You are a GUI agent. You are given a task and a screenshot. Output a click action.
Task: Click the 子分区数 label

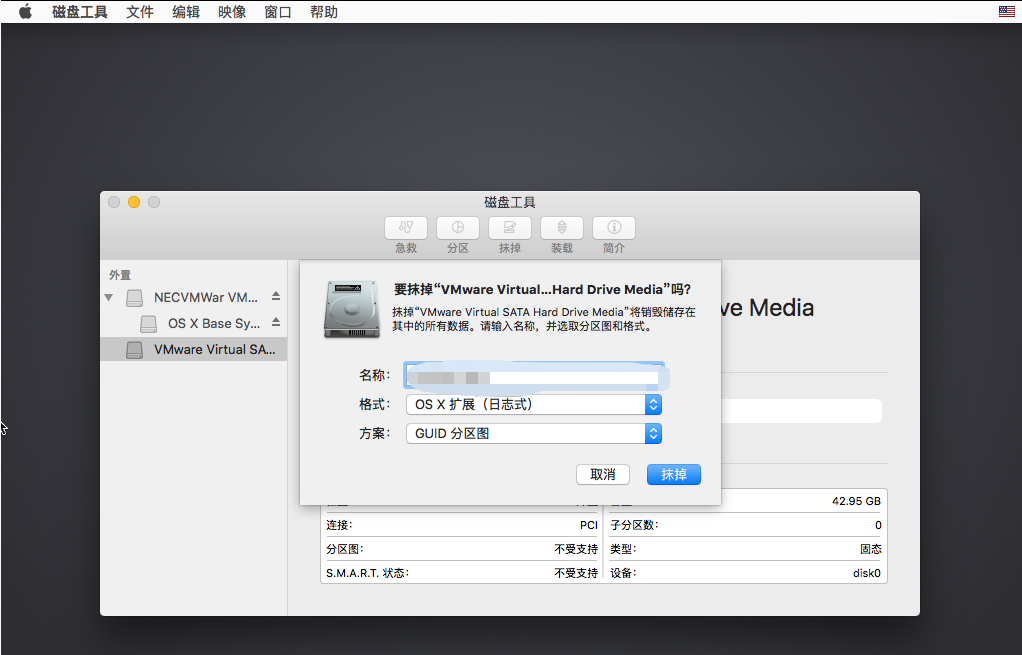click(634, 525)
